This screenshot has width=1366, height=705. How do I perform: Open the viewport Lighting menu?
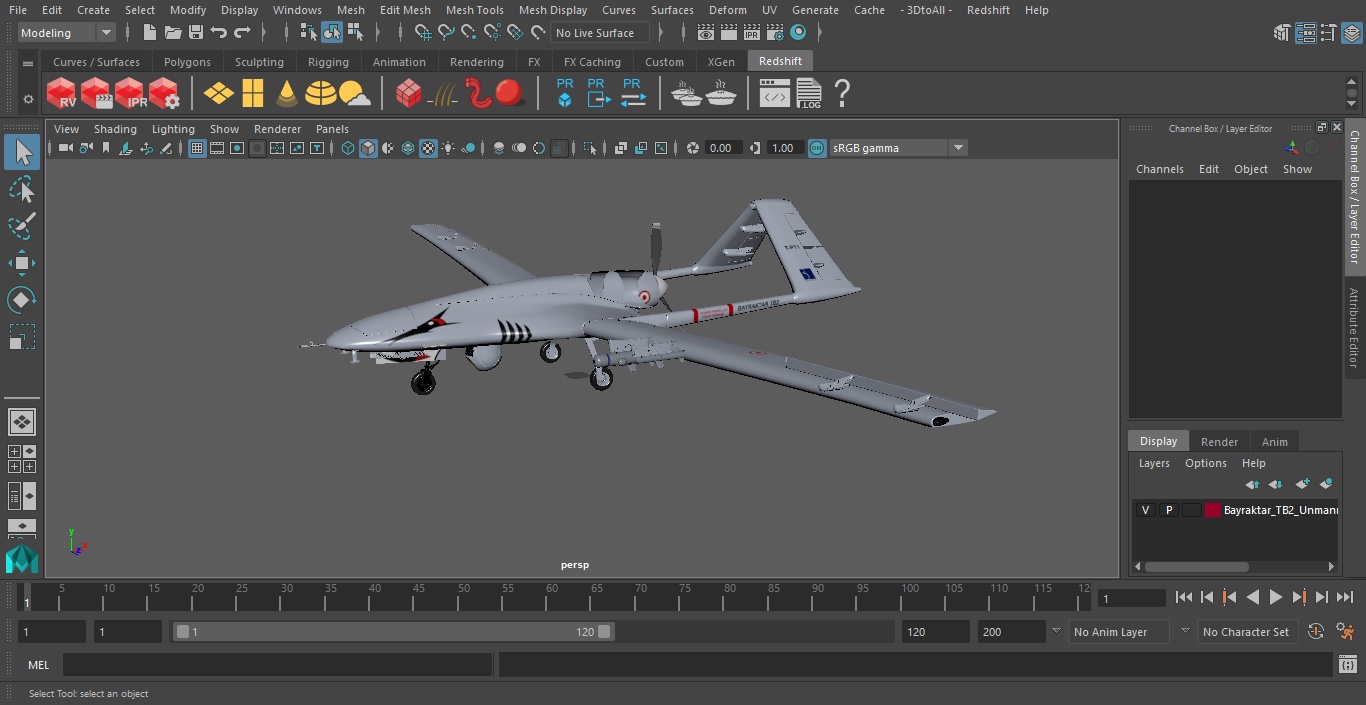point(173,129)
